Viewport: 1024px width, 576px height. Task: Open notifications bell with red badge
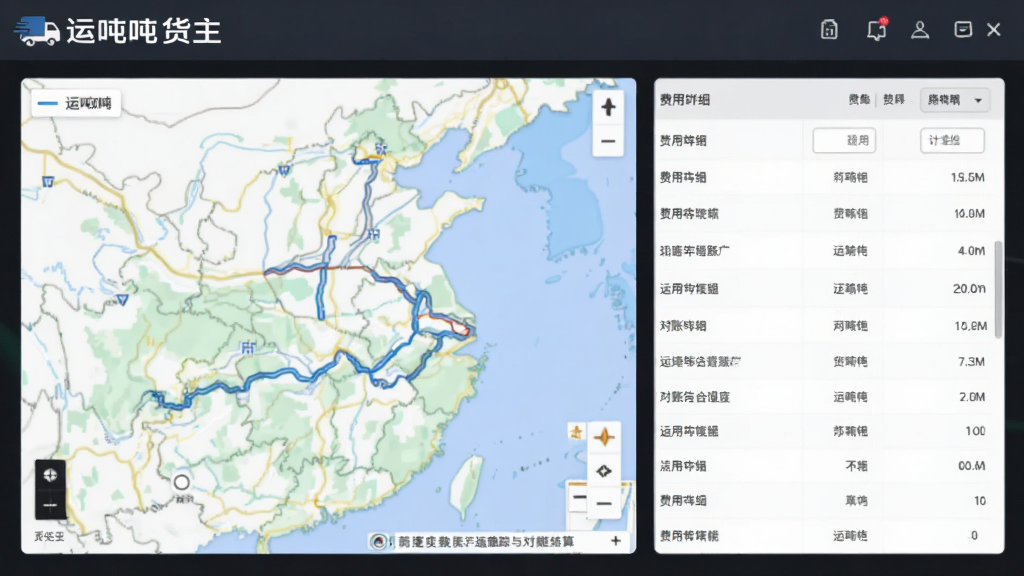876,29
